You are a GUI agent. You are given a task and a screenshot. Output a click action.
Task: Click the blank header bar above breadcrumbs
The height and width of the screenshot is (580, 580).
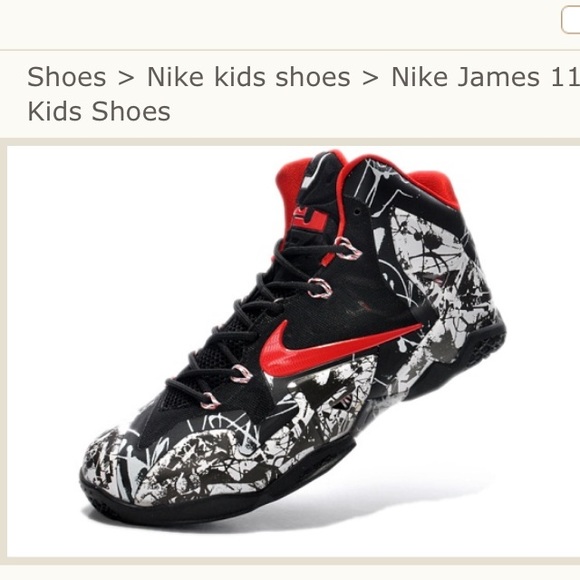coord(277,24)
